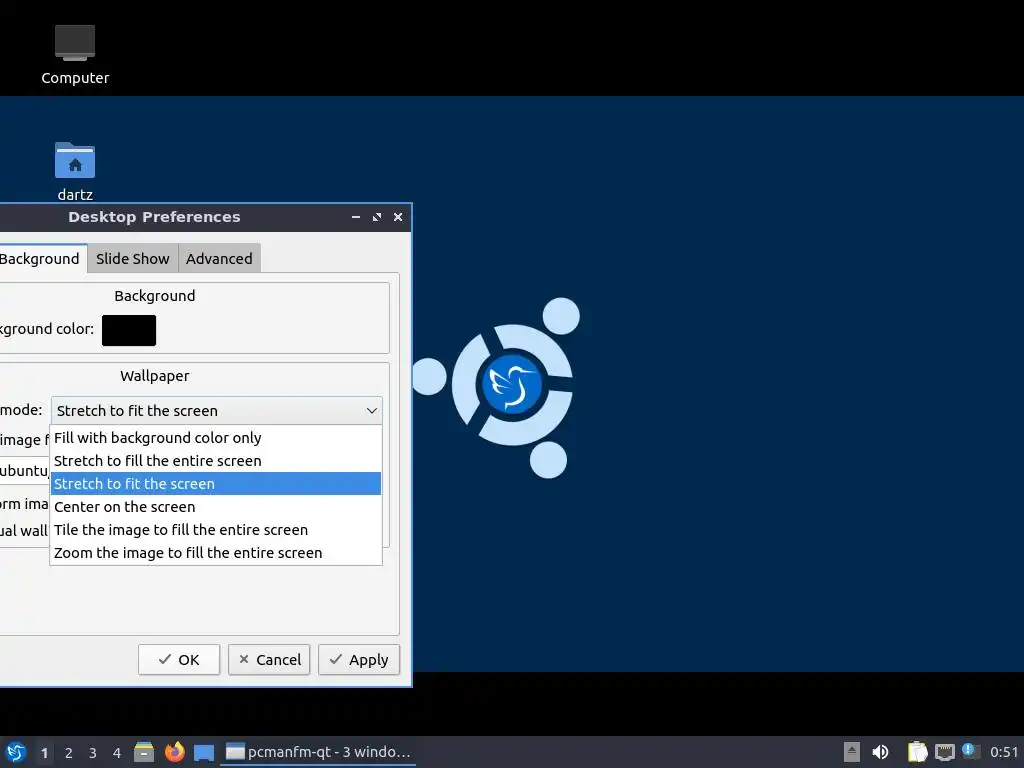Switch to the Advanced tab
Image resolution: width=1024 pixels, height=768 pixels.
click(219, 259)
